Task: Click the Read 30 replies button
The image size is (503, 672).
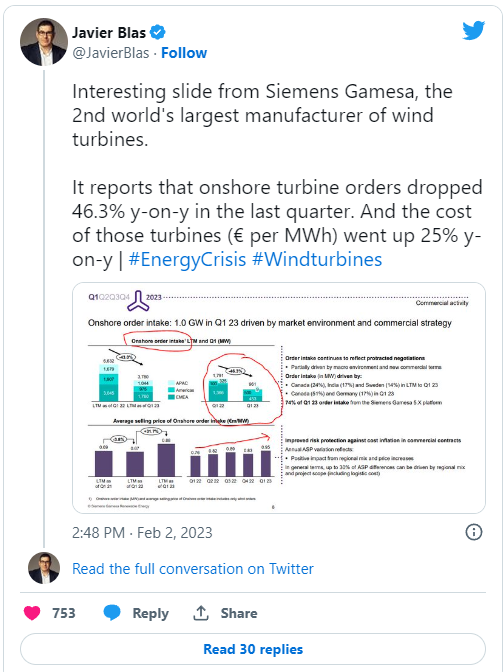Action: coord(253,649)
